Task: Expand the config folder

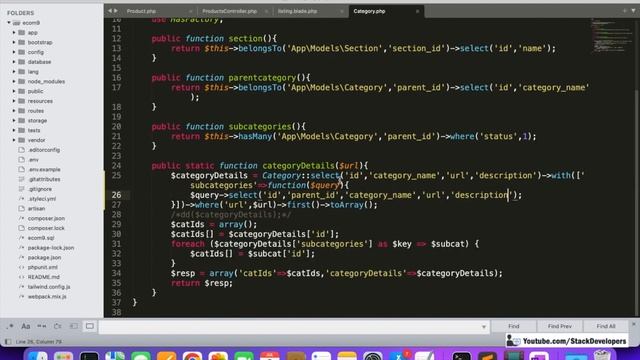Action: [x=14, y=52]
